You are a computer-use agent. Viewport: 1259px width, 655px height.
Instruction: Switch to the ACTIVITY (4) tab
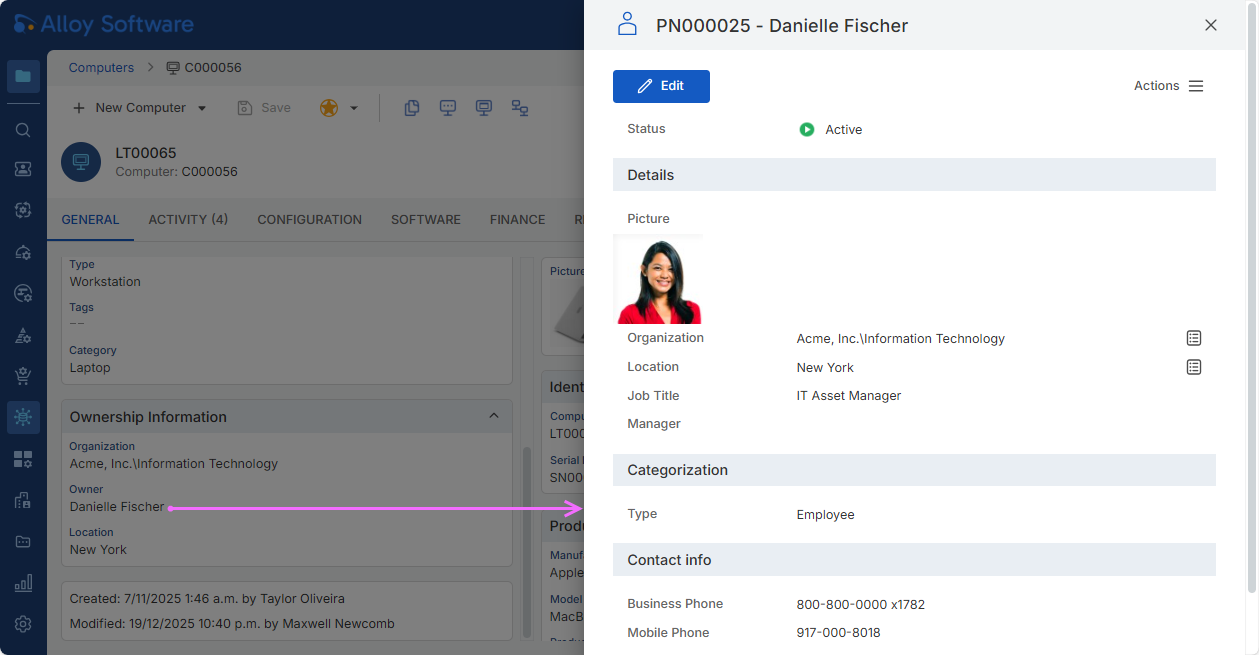188,220
